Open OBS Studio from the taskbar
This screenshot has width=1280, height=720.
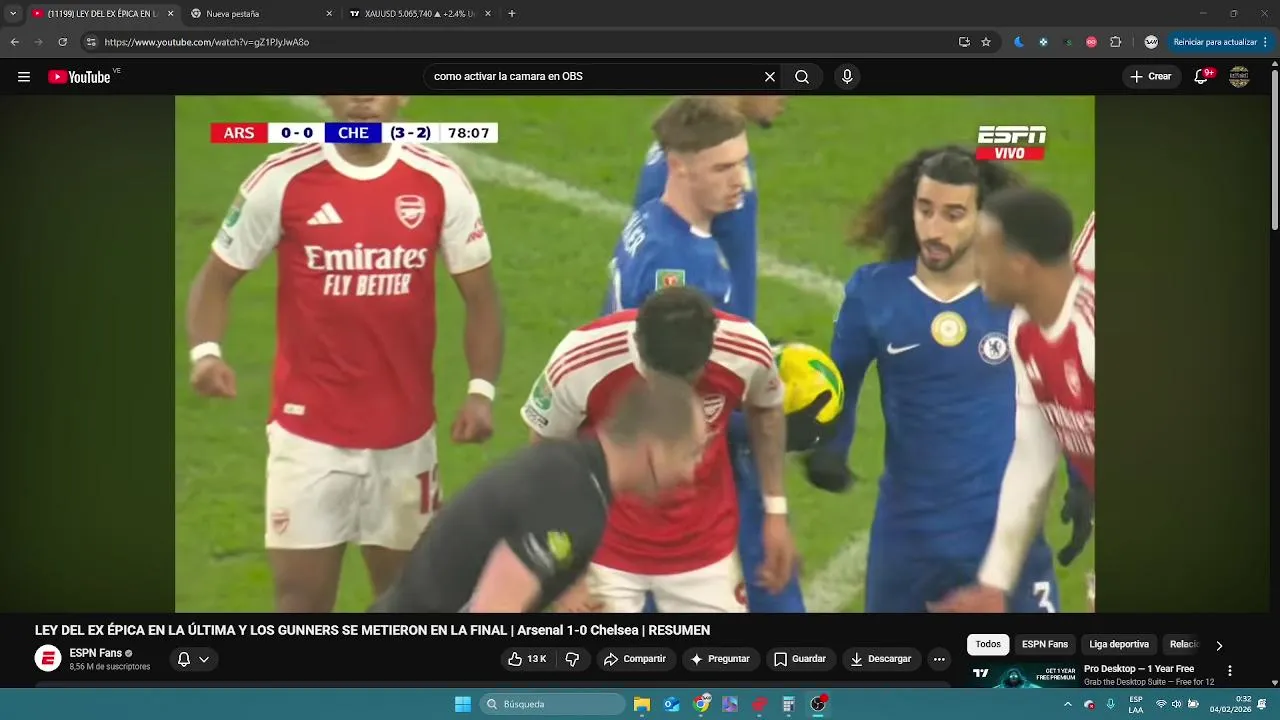[x=818, y=704]
